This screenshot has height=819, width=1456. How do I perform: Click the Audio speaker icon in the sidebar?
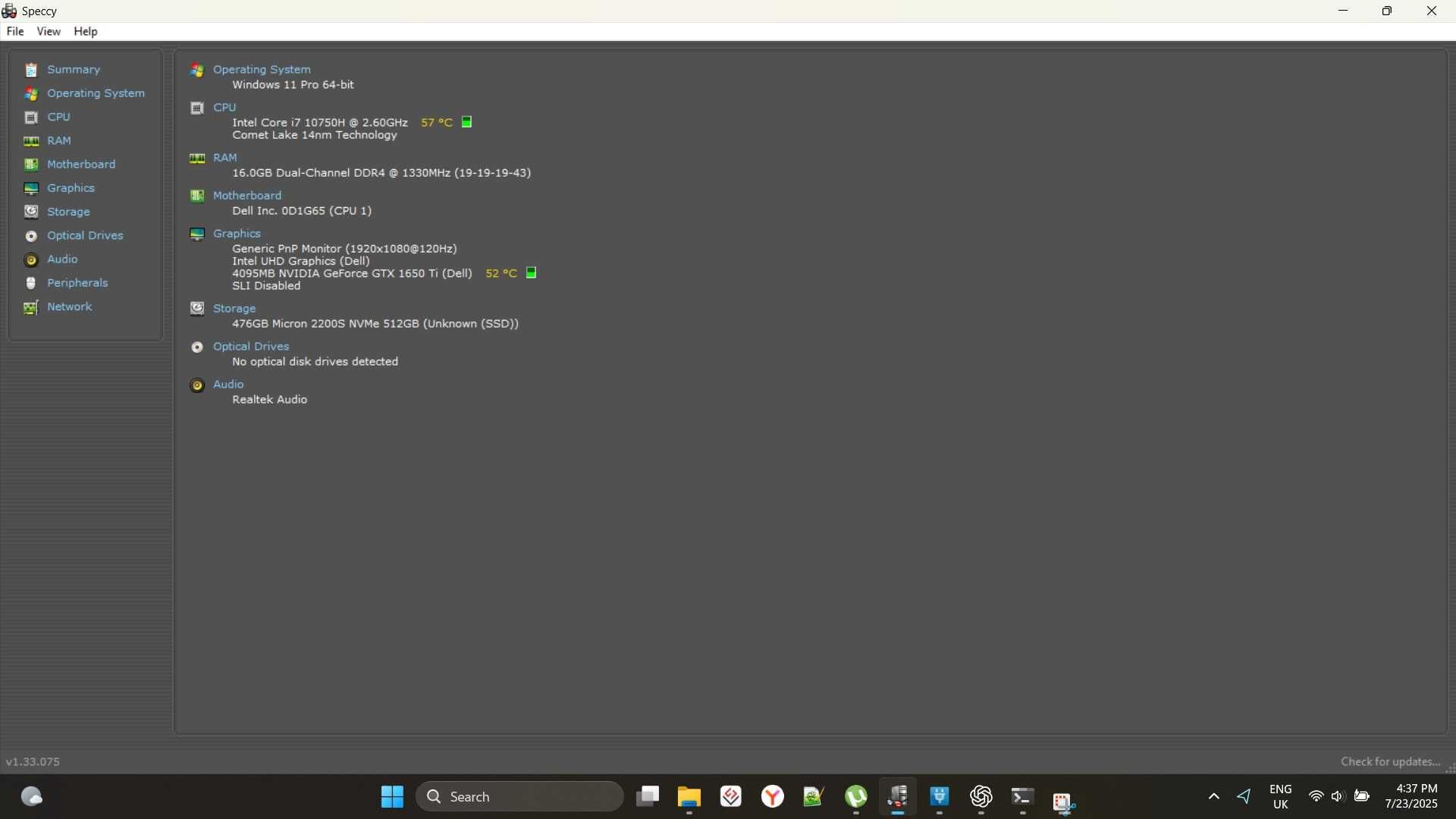click(31, 260)
